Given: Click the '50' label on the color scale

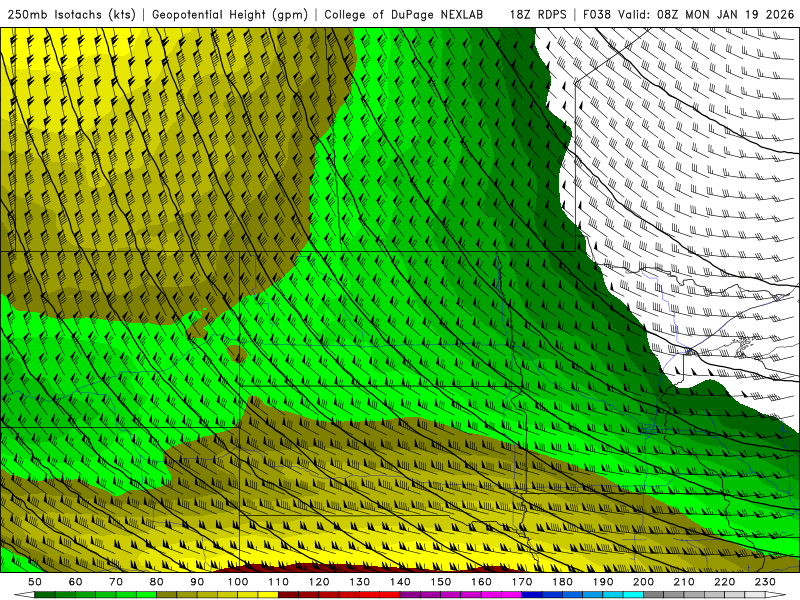Looking at the screenshot, I should (35, 582).
